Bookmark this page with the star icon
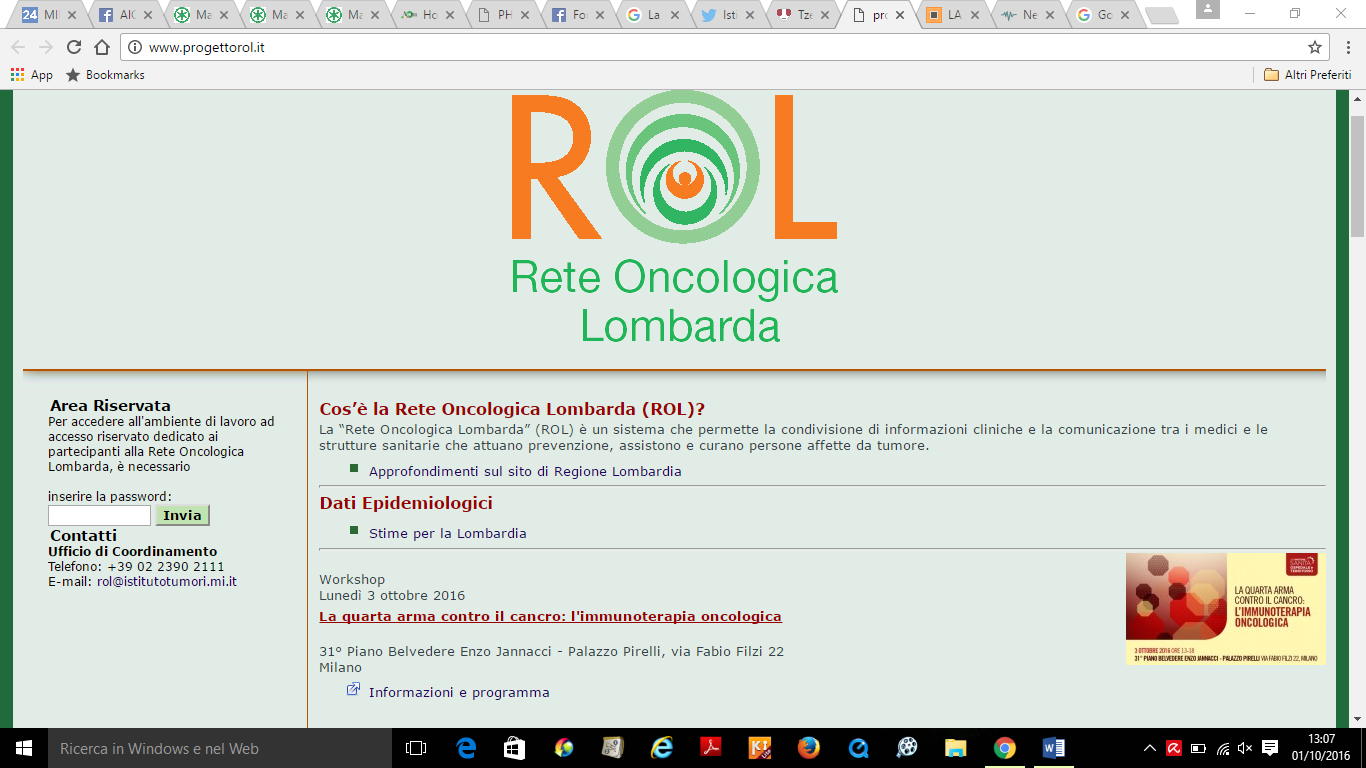 [x=1315, y=47]
